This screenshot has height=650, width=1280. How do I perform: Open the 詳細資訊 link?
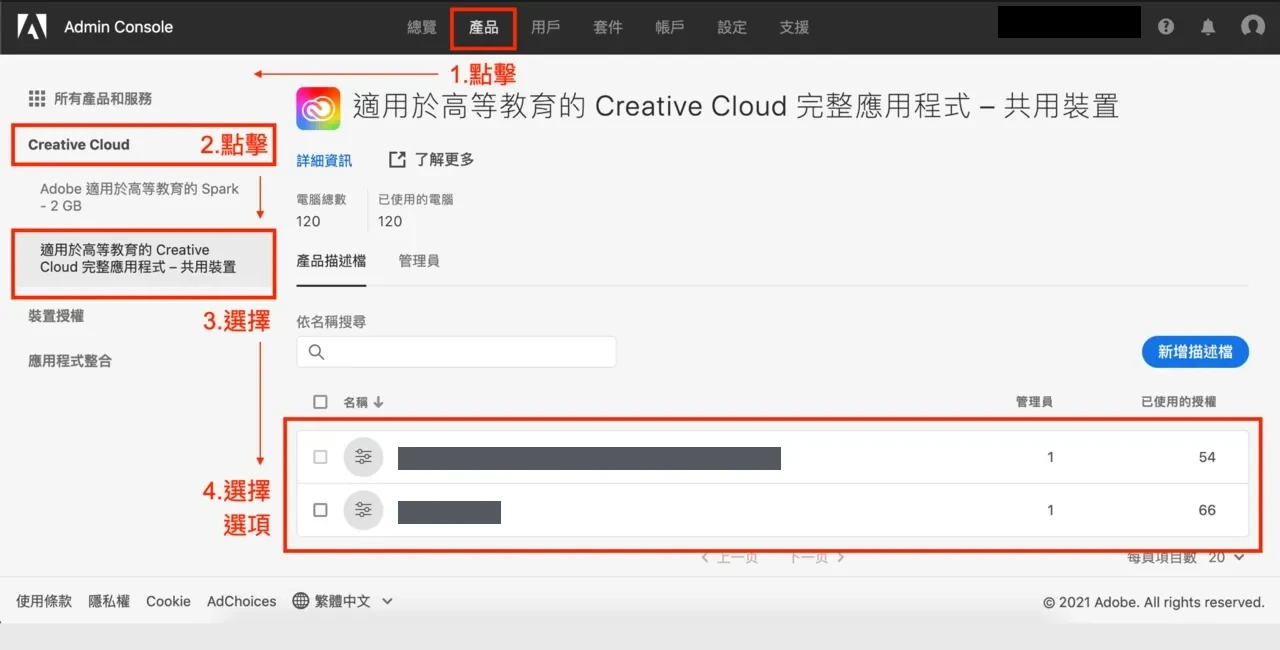324,160
